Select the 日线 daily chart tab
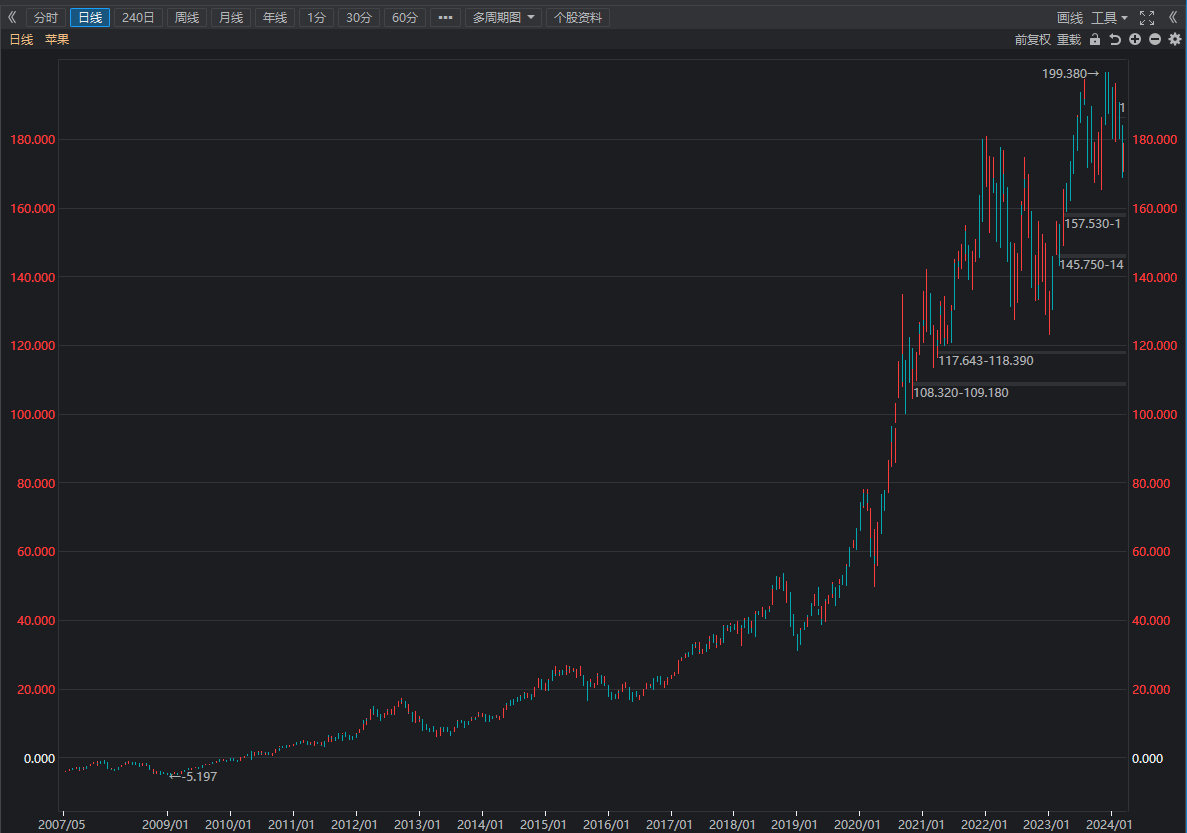The image size is (1187, 833). [x=90, y=17]
